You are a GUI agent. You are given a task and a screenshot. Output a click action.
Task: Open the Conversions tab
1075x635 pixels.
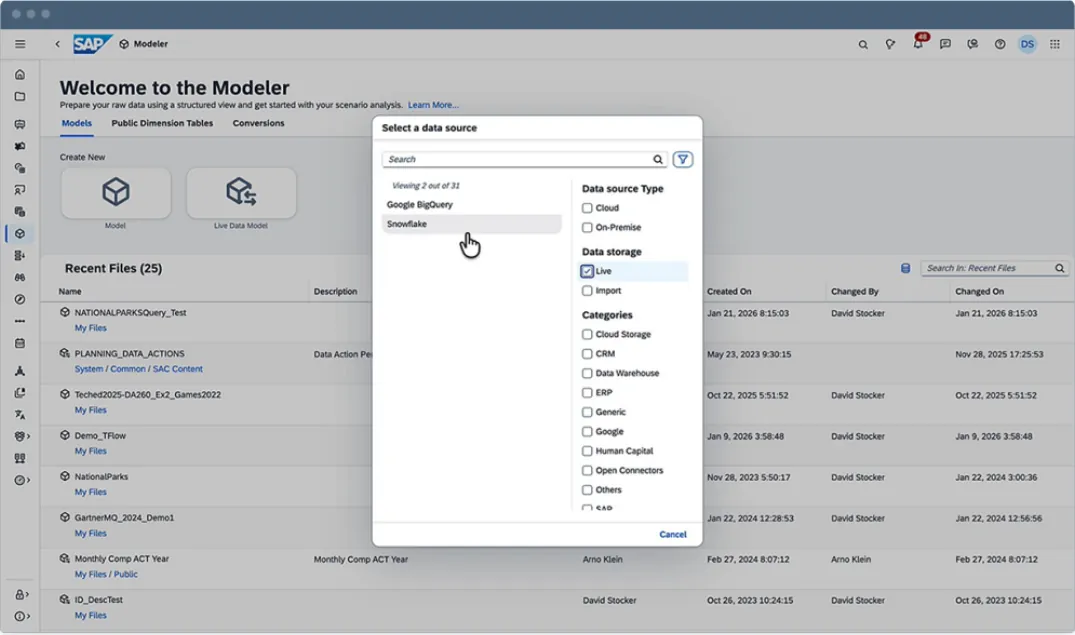258,123
